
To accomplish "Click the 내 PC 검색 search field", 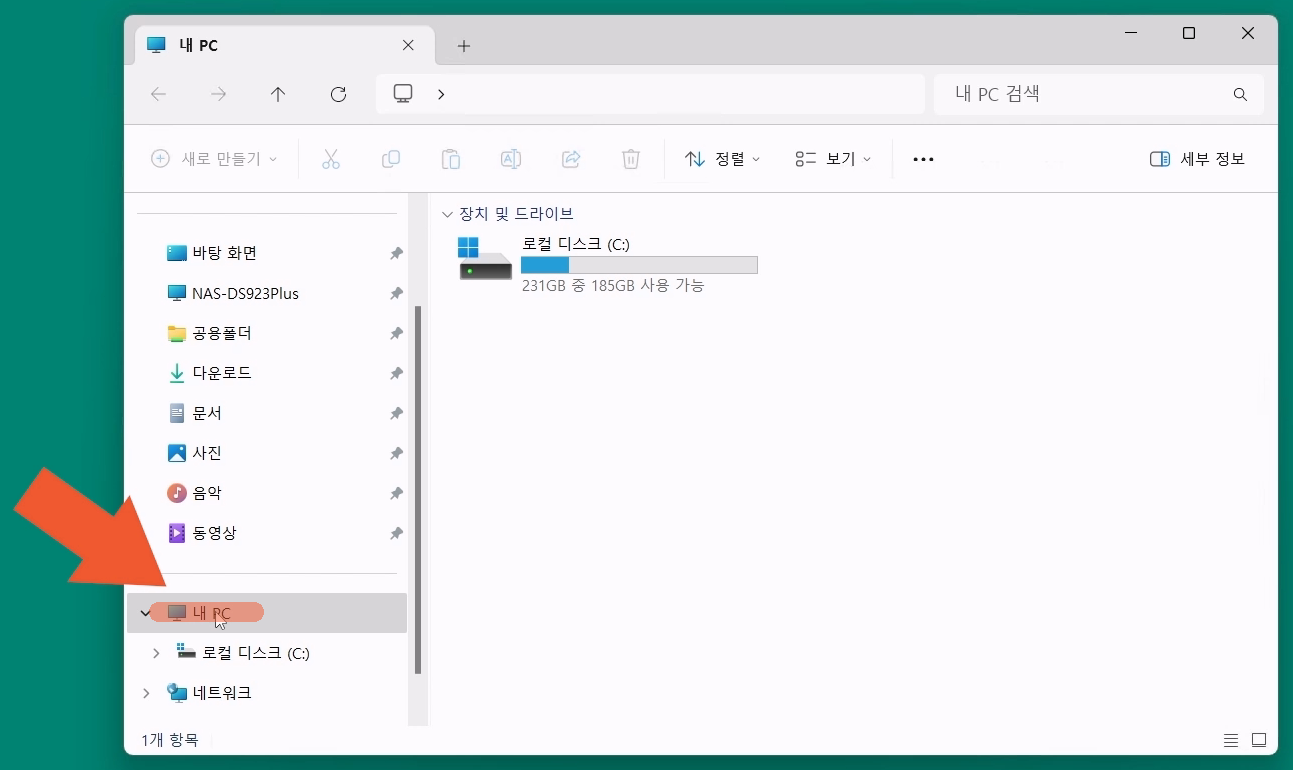I will coord(1080,95).
